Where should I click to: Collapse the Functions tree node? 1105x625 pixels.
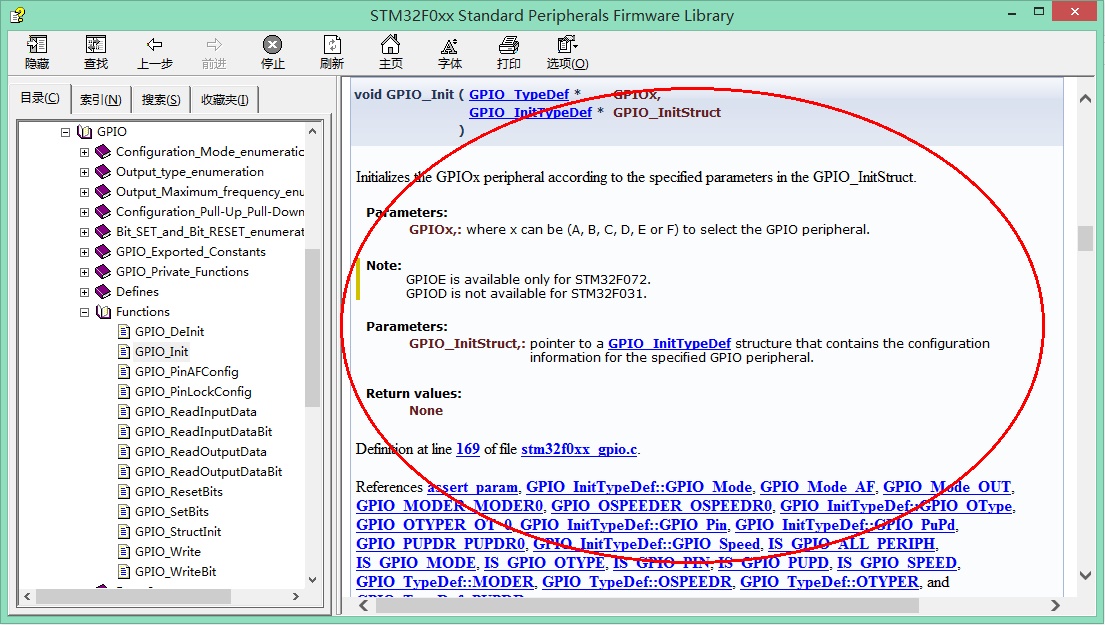pos(85,311)
